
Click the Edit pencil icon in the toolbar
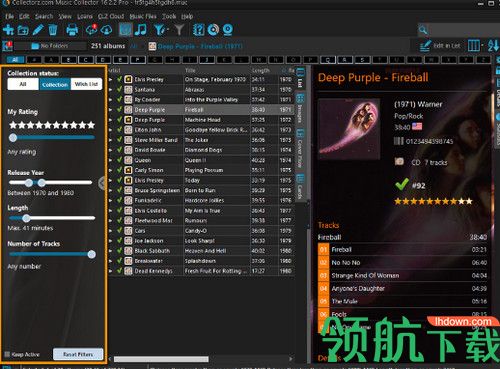38,30
